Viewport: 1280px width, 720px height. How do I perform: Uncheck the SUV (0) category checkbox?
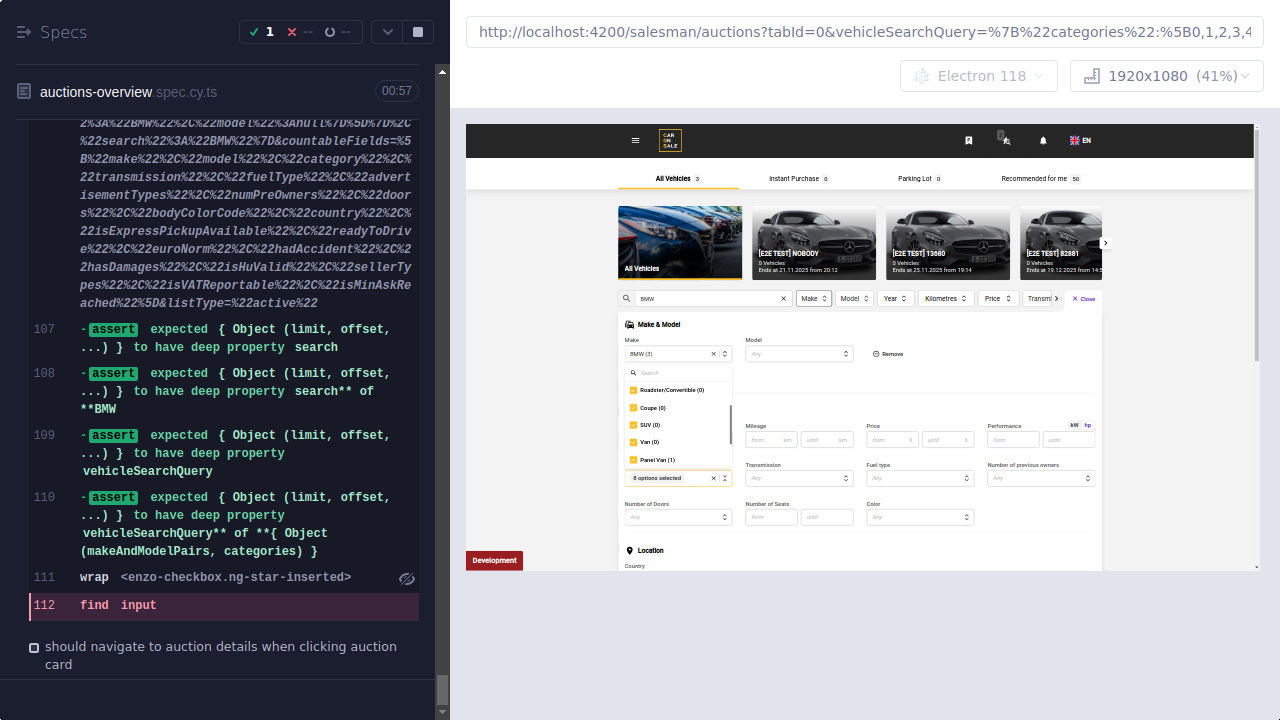coord(634,424)
